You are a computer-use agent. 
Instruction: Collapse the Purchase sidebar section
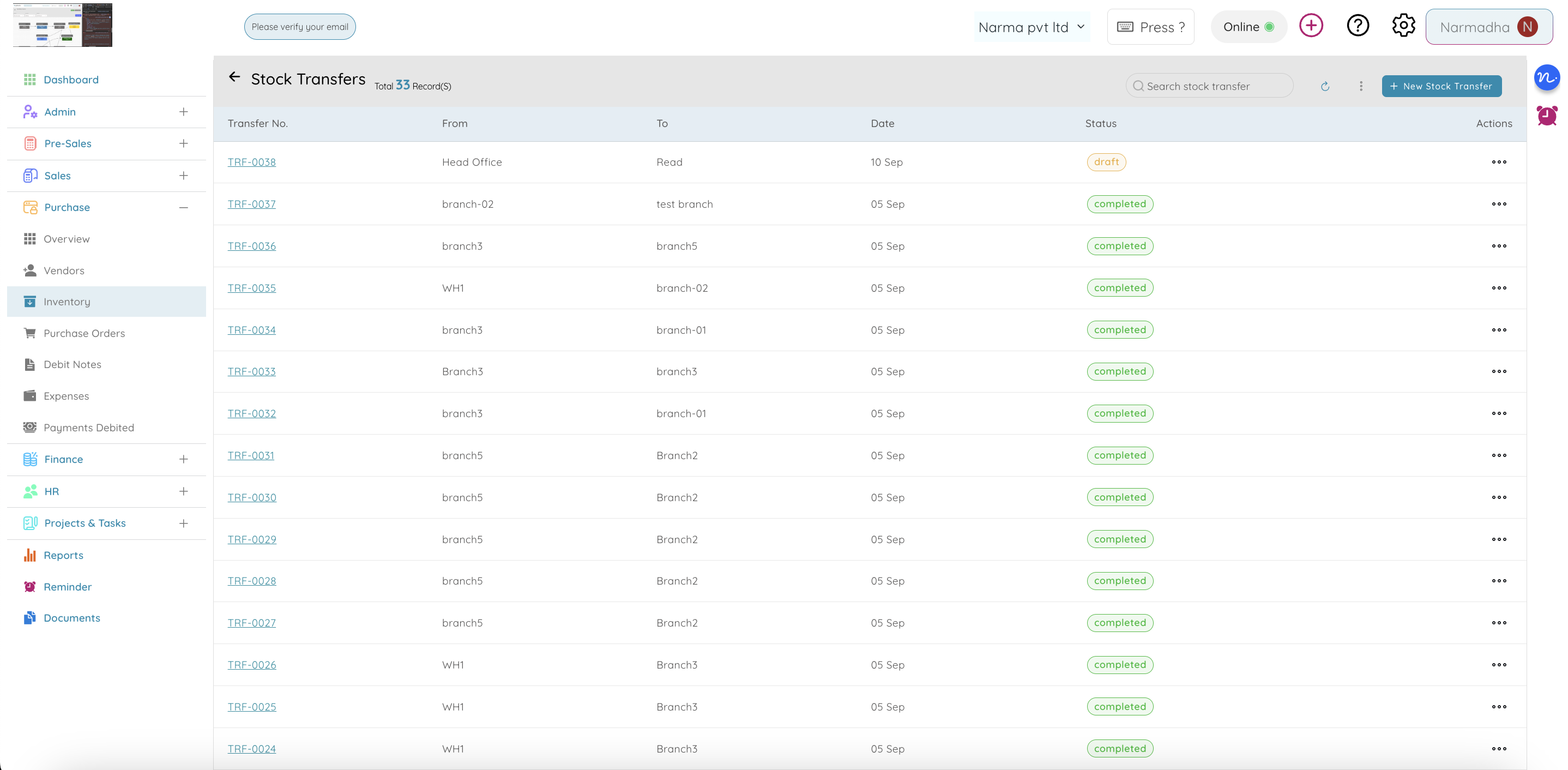click(183, 208)
